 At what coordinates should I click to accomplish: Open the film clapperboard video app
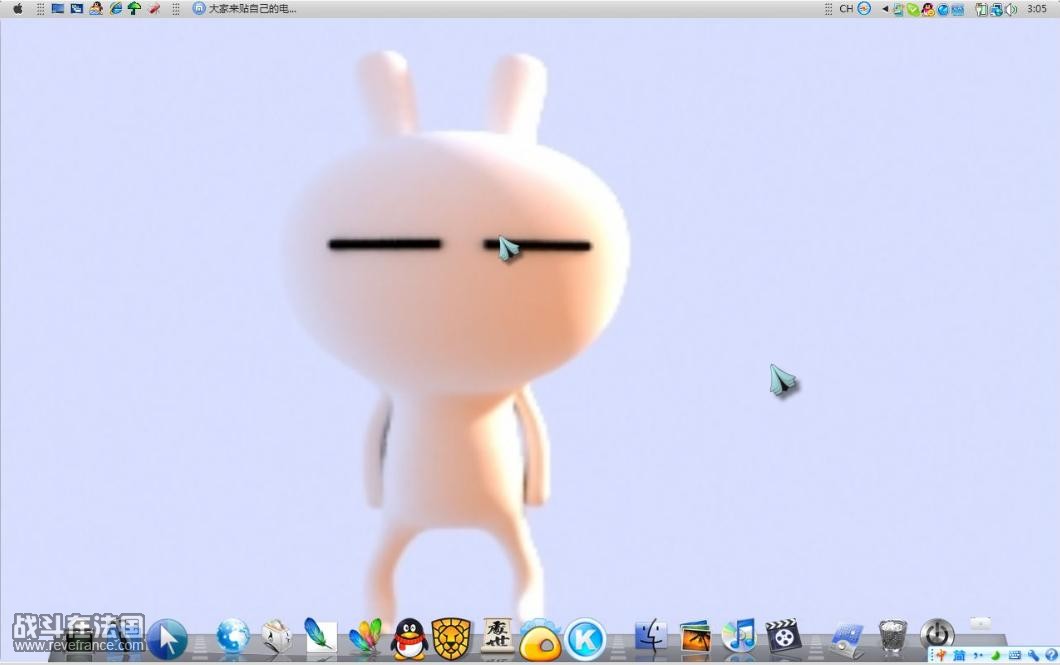click(783, 635)
